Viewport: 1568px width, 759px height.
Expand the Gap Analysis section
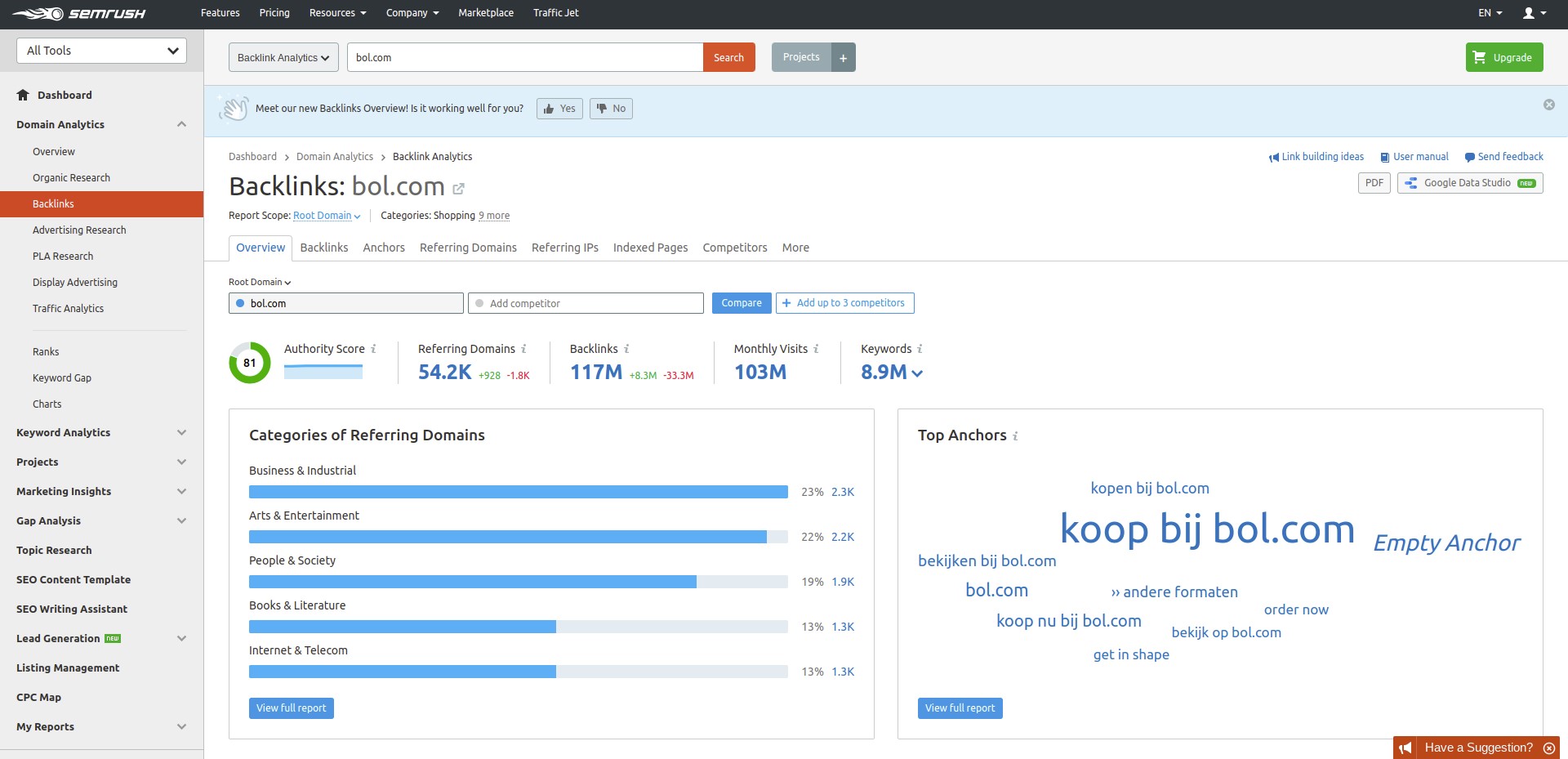tap(181, 520)
